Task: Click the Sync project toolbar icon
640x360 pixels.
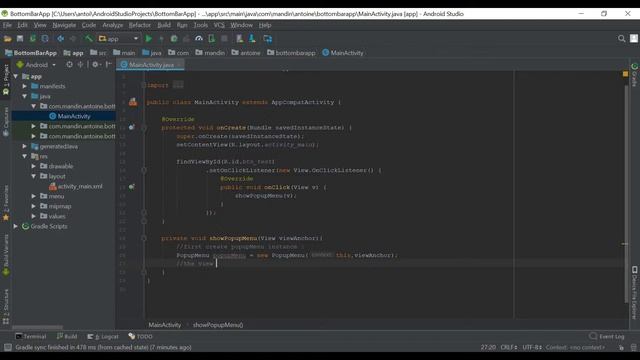Action: 32,39
